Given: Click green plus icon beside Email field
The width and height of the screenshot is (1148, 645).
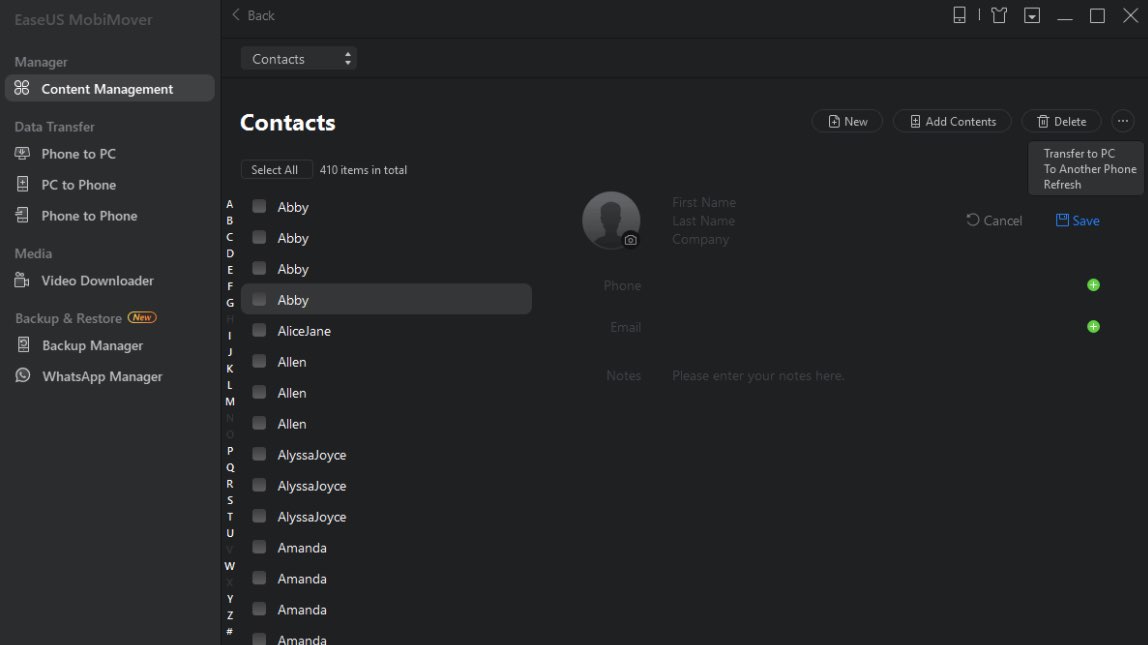Looking at the screenshot, I should click(x=1093, y=326).
